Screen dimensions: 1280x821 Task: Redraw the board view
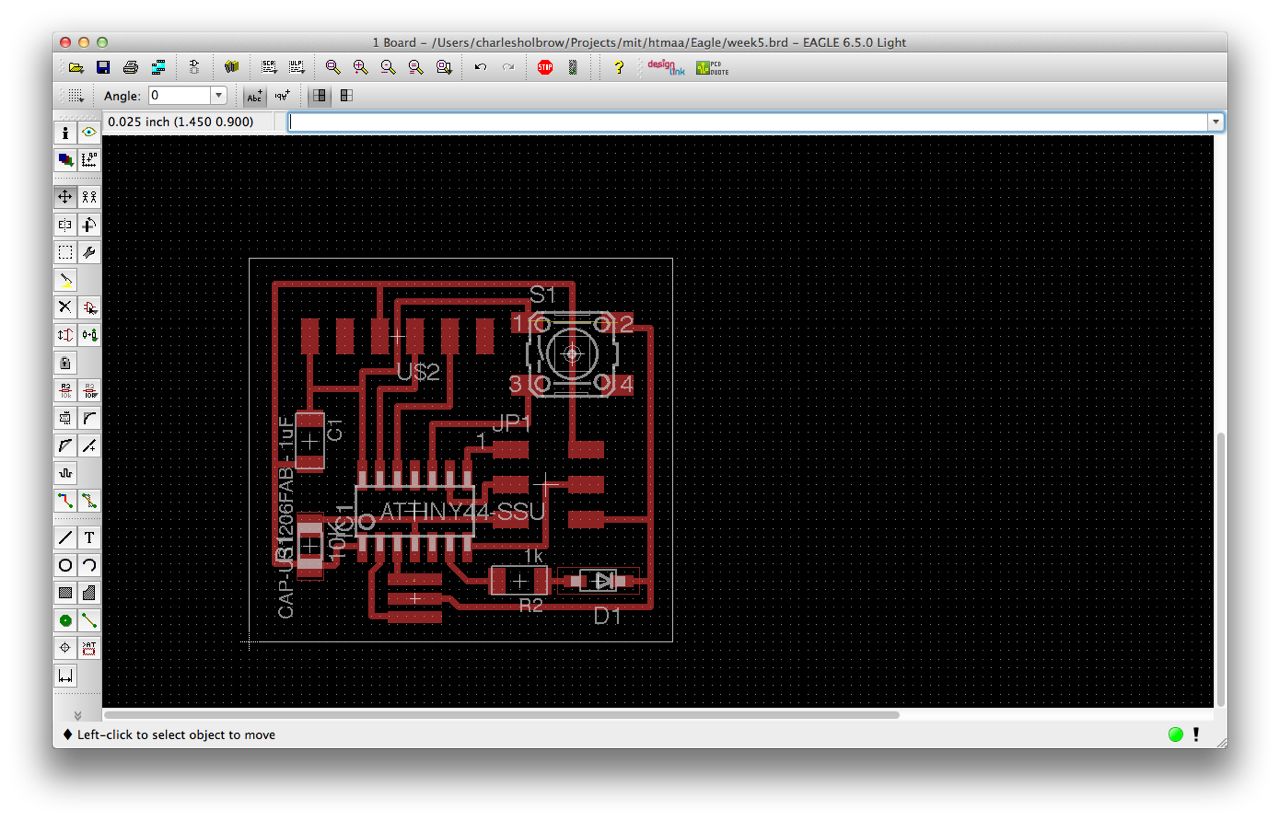click(x=416, y=67)
